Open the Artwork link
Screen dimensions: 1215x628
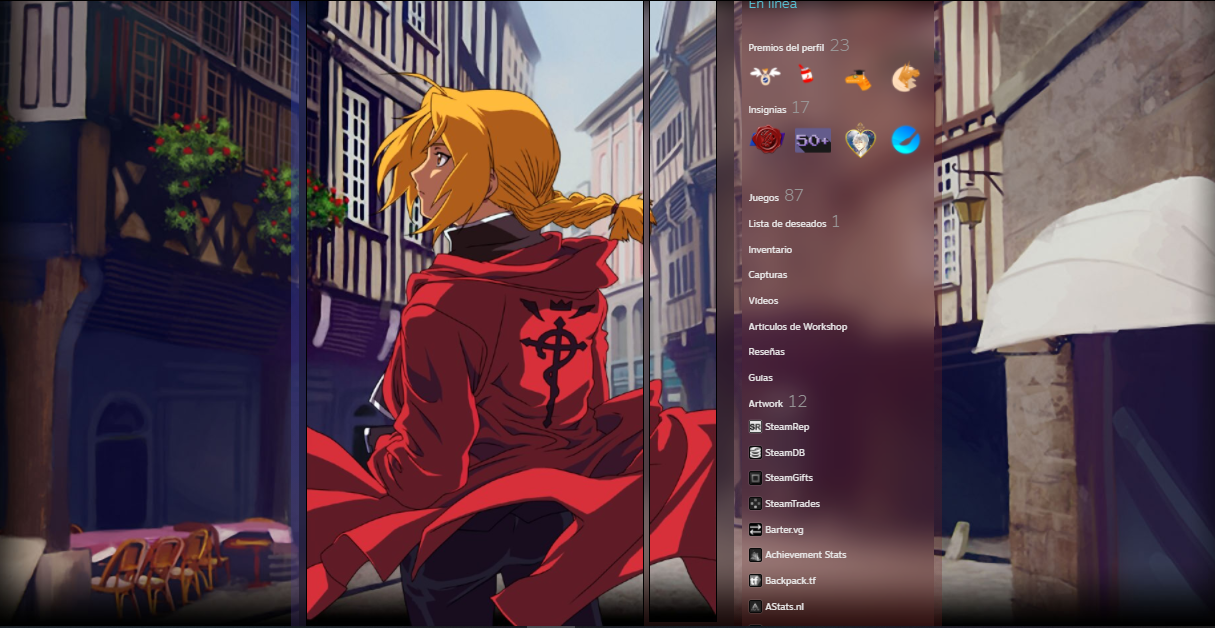pyautogui.click(x=765, y=403)
